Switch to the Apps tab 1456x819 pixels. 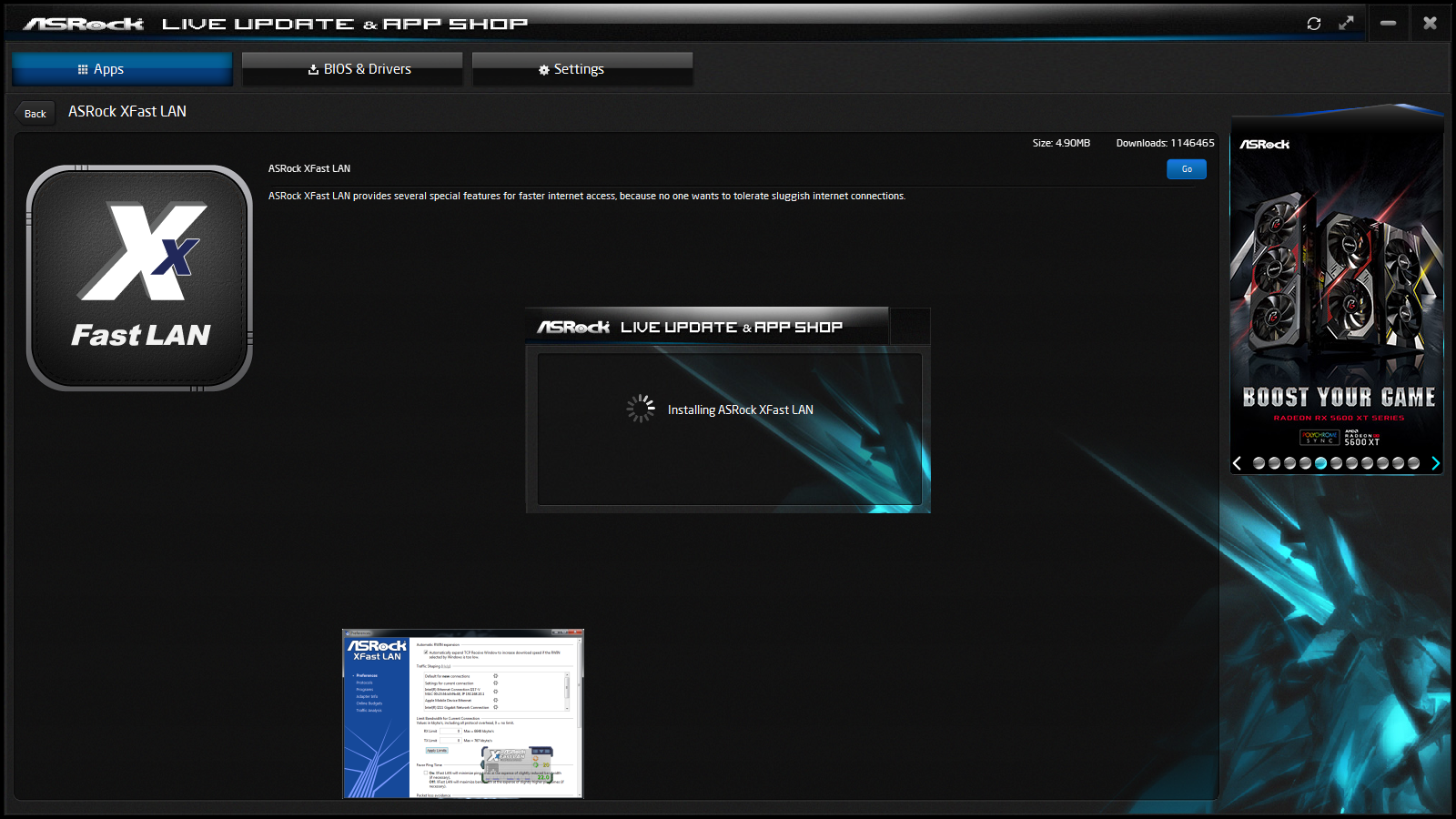coord(123,69)
